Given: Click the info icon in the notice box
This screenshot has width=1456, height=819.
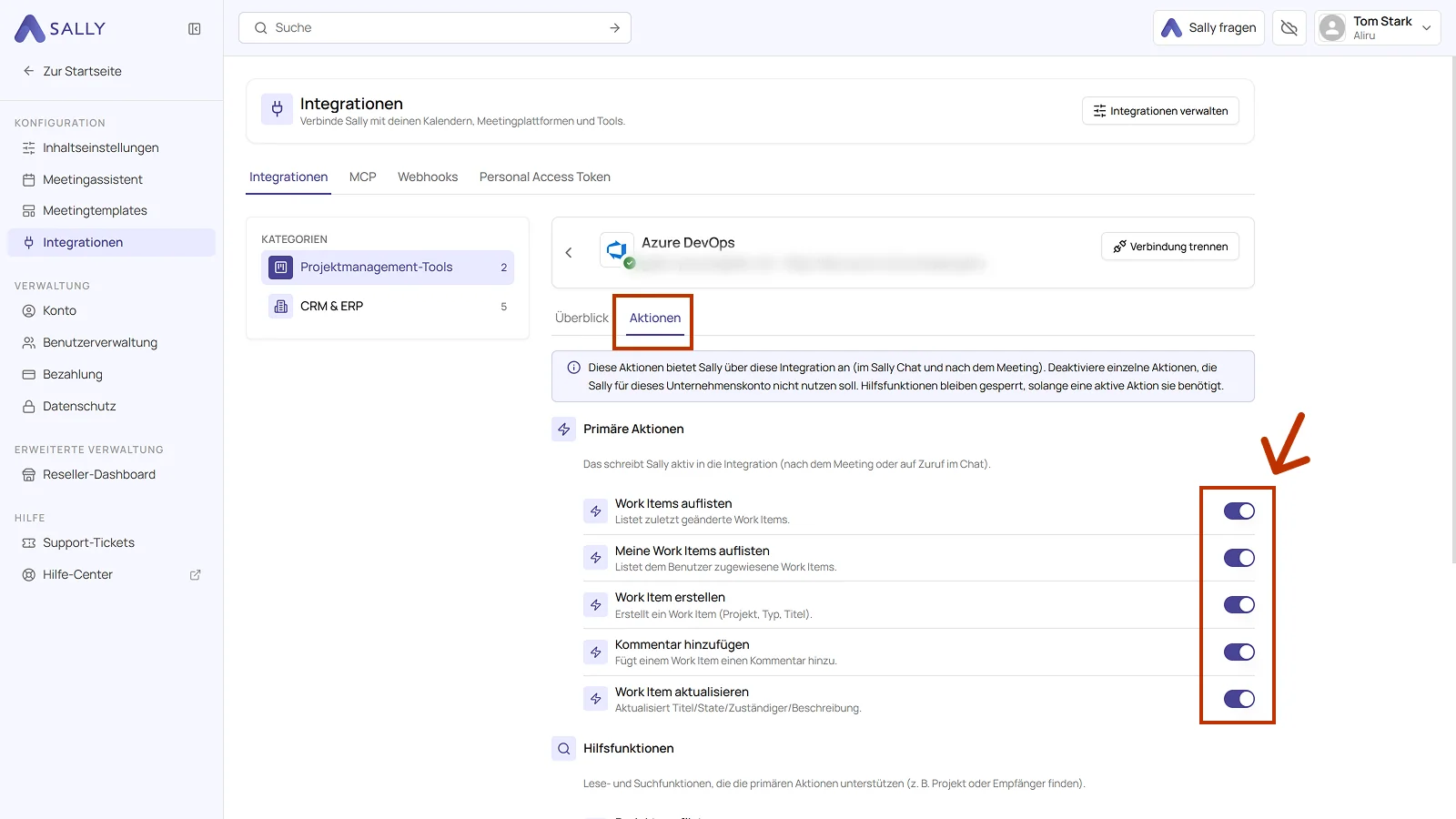Looking at the screenshot, I should coord(574,368).
